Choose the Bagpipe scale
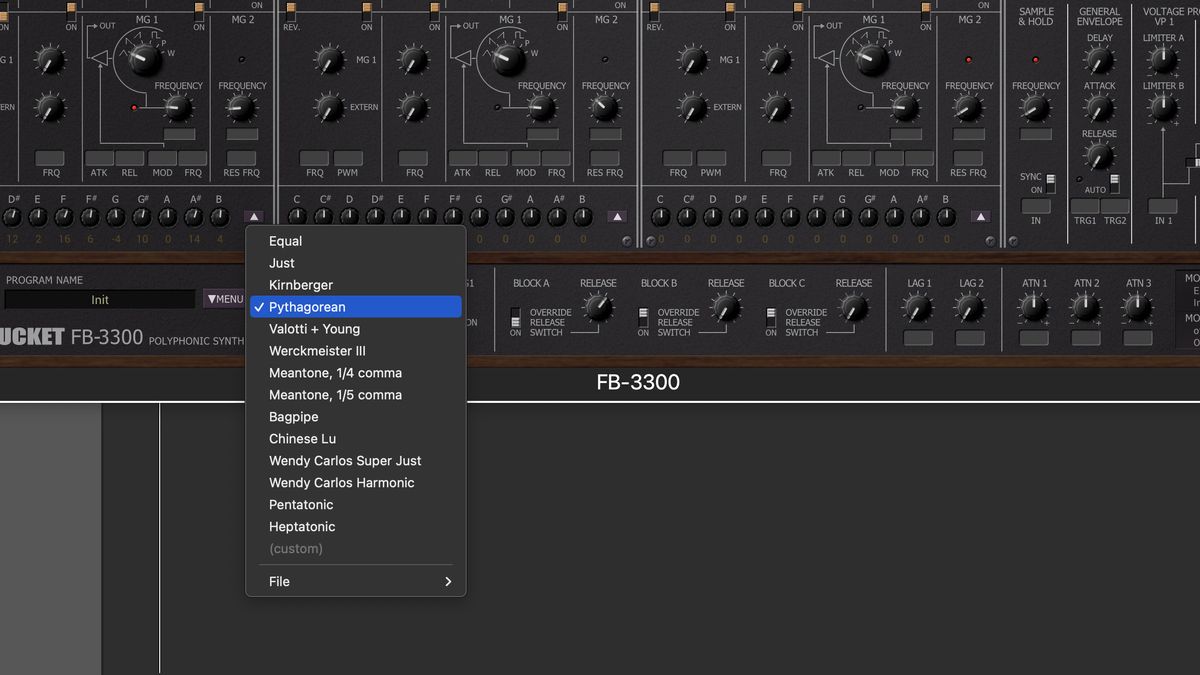The height and width of the screenshot is (675, 1200). coord(355,417)
